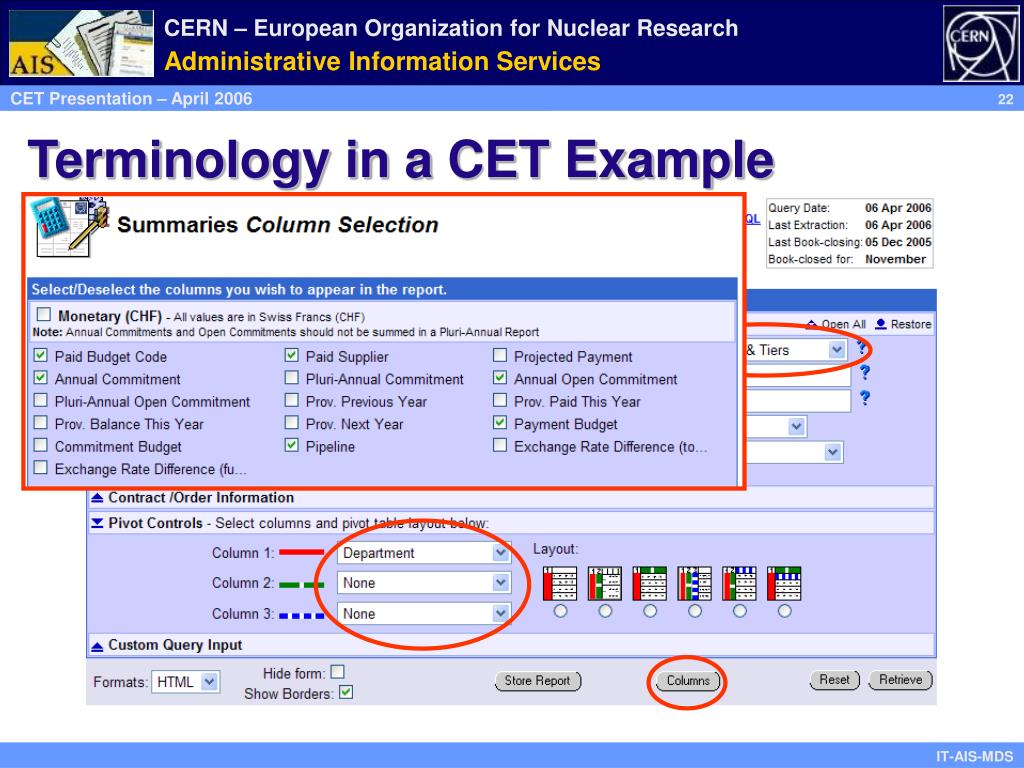Select the second layout radio button
Image resolution: width=1024 pixels, height=768 pixels.
pos(605,611)
